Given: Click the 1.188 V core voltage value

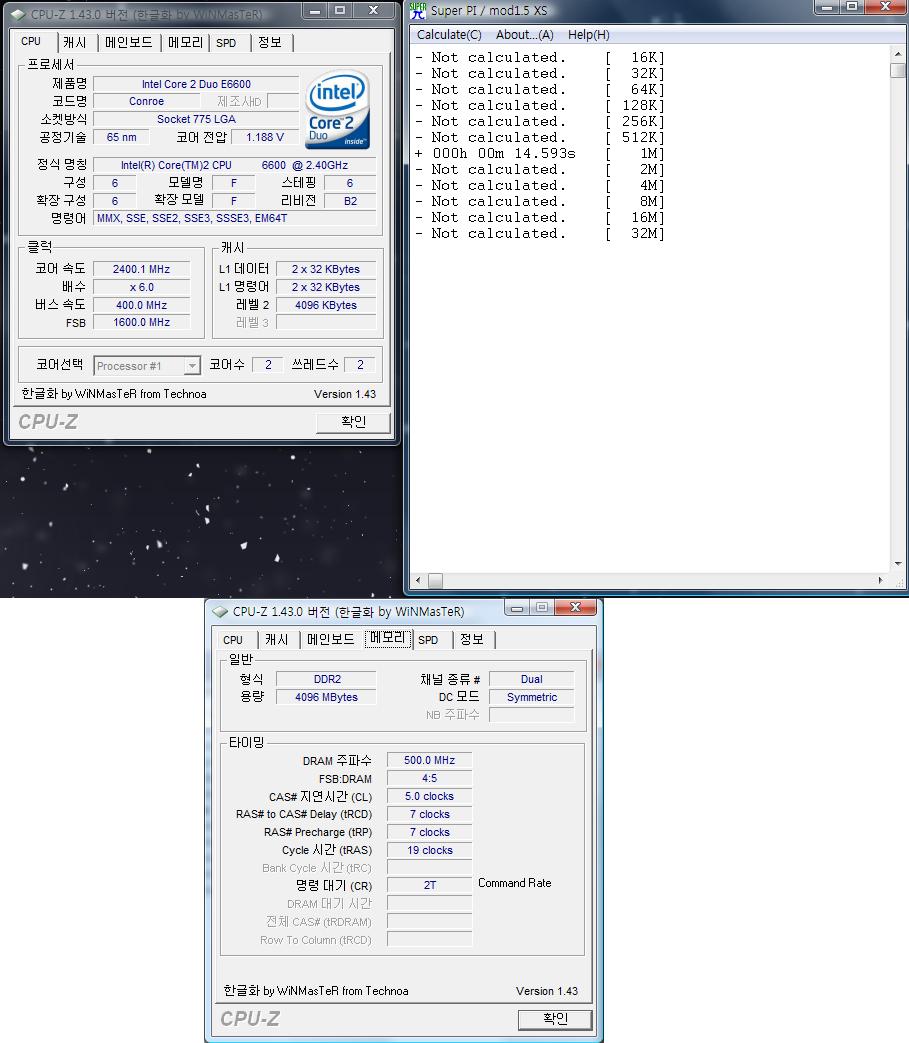Looking at the screenshot, I should pos(265,137).
